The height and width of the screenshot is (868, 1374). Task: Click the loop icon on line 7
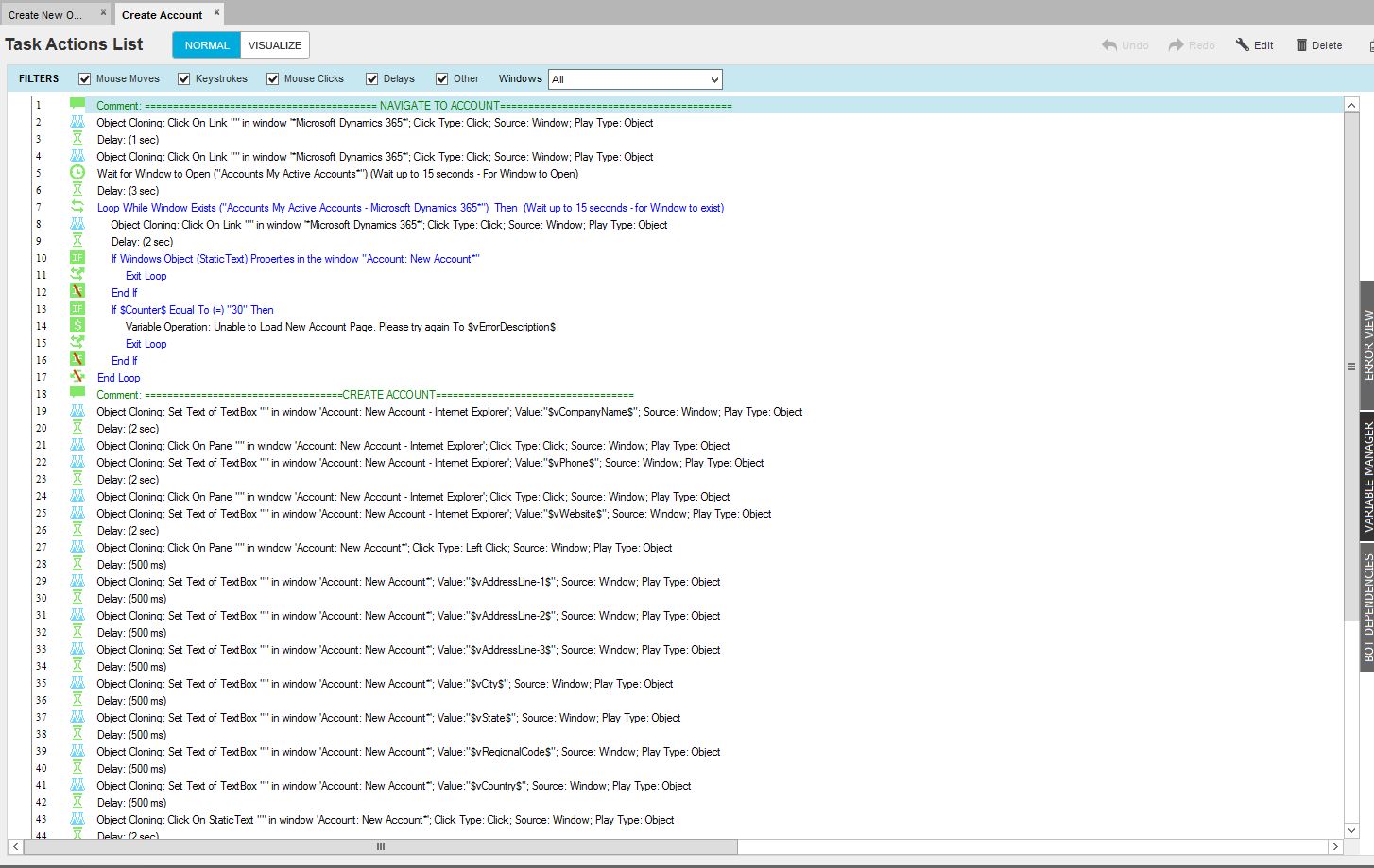click(77, 207)
